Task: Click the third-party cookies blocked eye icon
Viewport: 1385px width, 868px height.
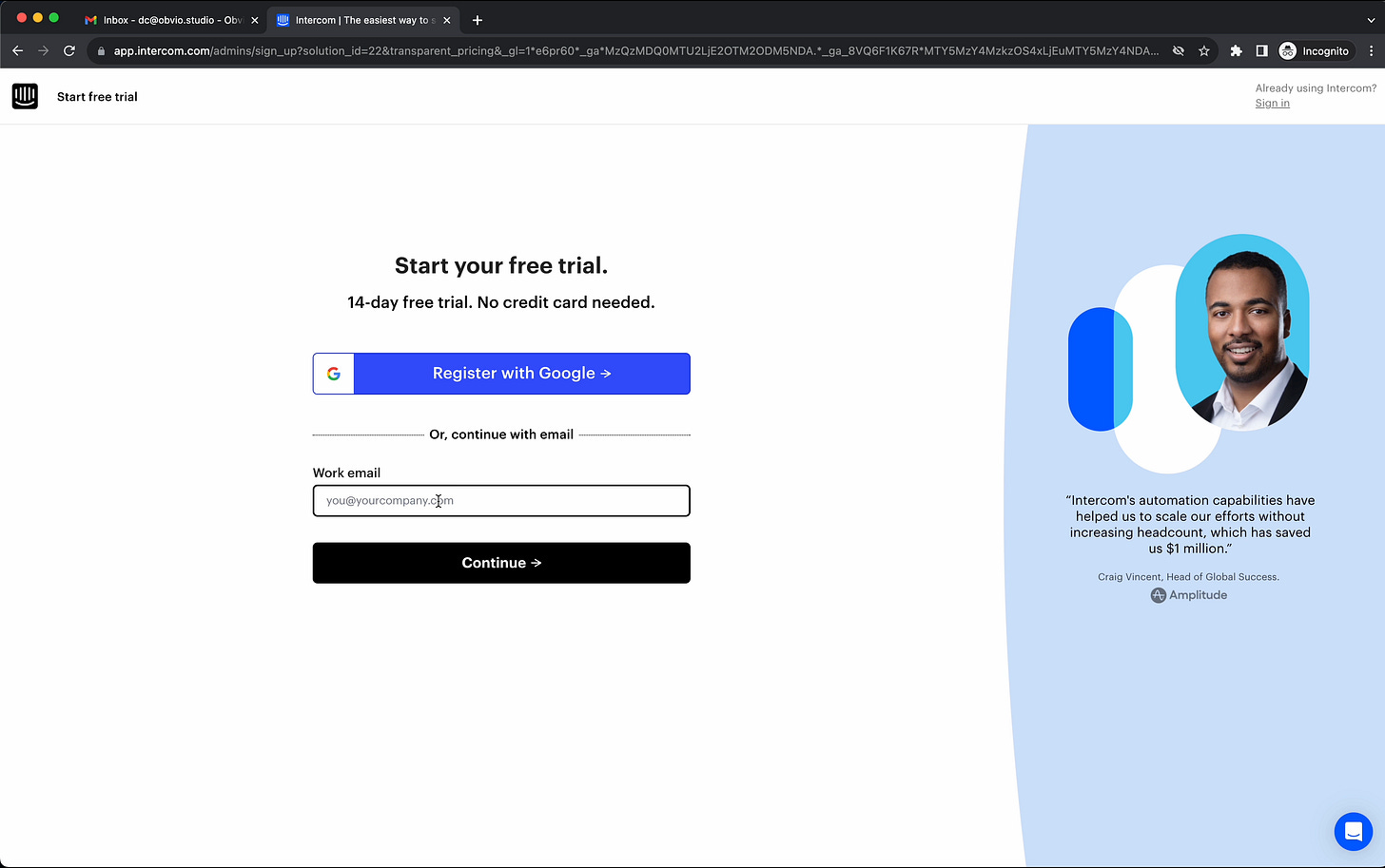Action: [x=1179, y=51]
